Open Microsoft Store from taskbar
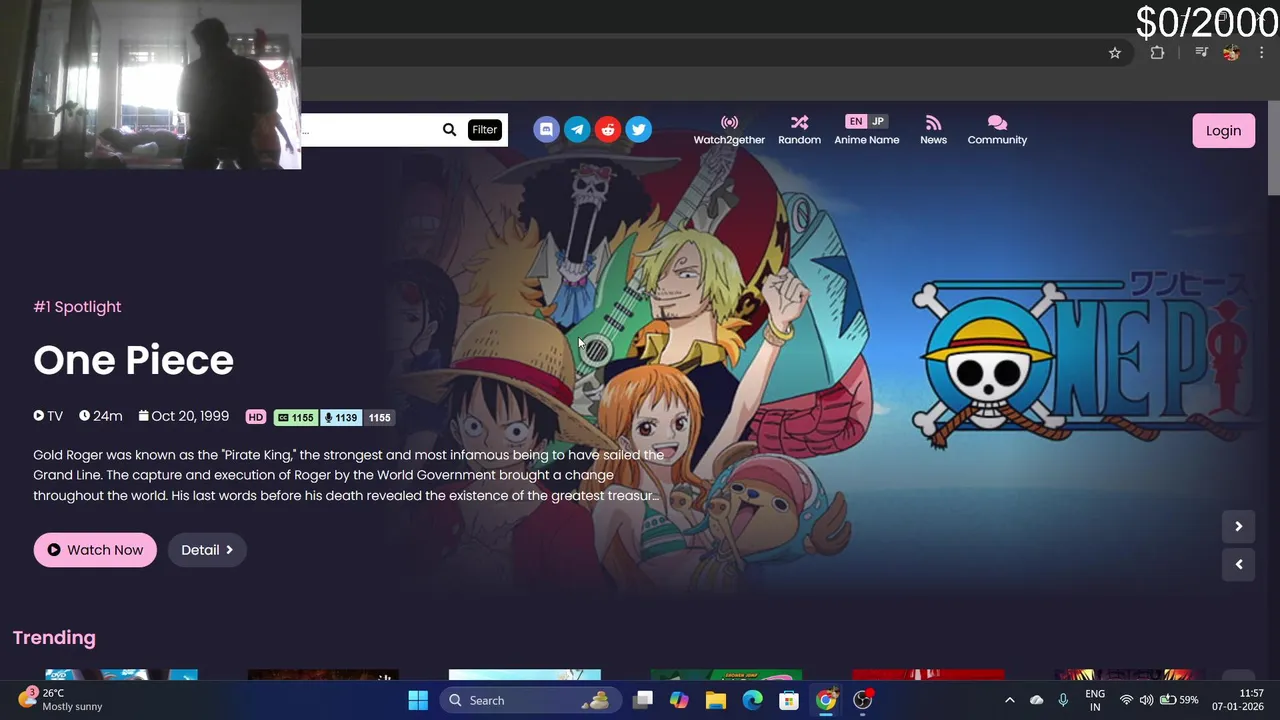The width and height of the screenshot is (1280, 720). click(x=789, y=700)
